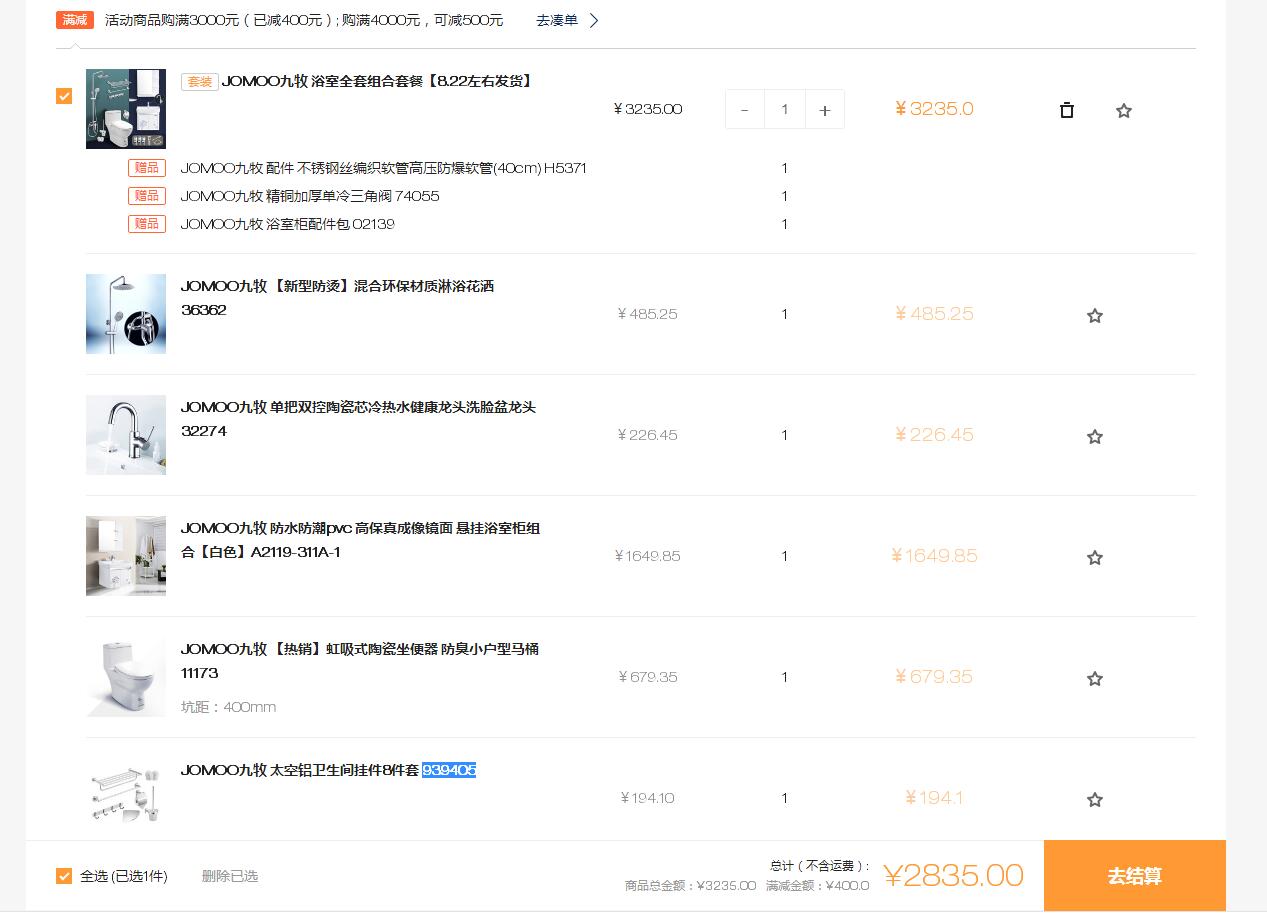Open the shower set 36362 thumbnail
This screenshot has width=1267, height=916.
[126, 314]
